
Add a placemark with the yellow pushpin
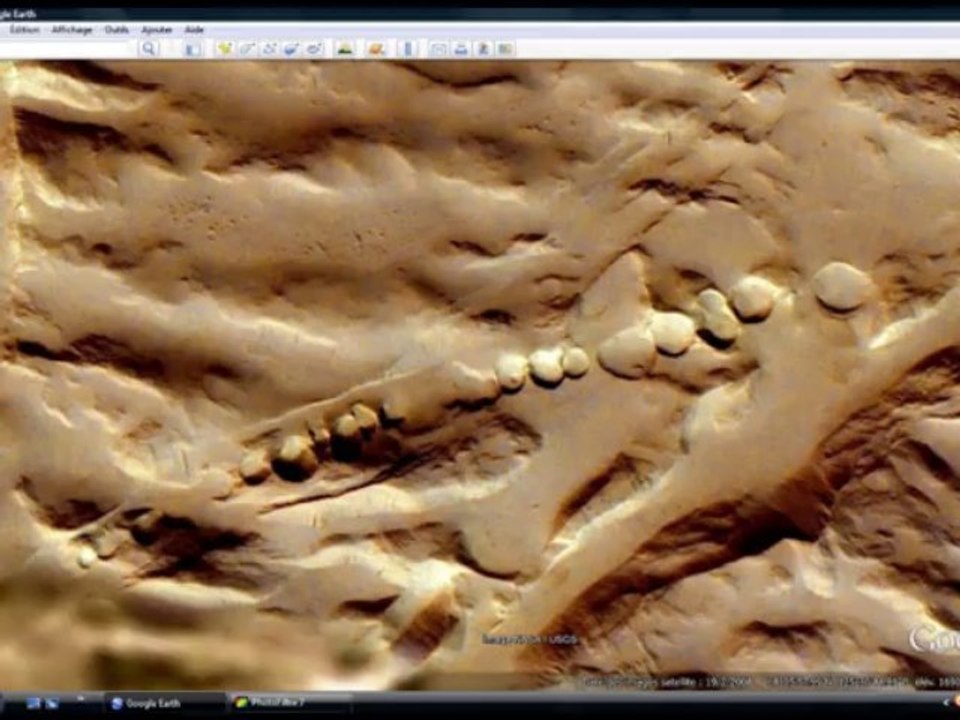point(225,48)
